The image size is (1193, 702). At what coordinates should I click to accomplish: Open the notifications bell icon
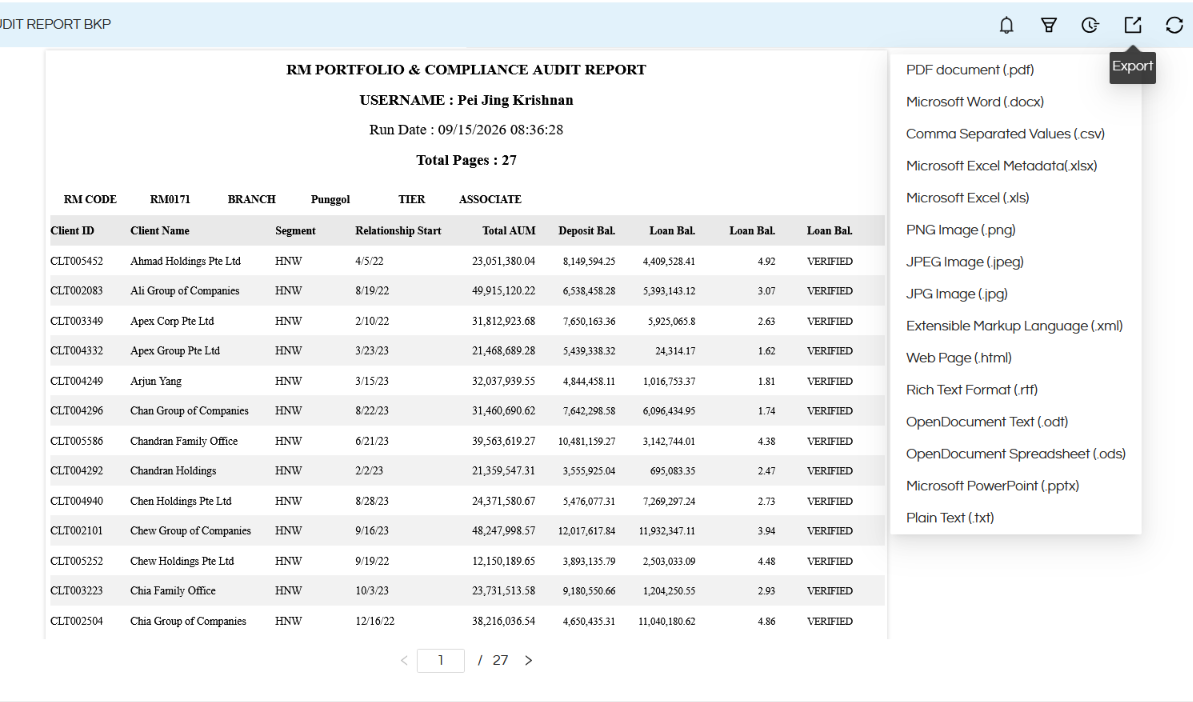tap(1006, 25)
